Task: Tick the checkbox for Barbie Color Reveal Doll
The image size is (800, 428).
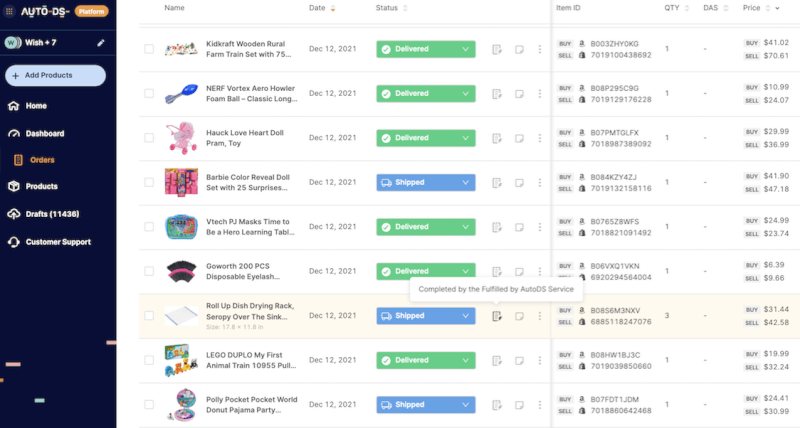Action: click(x=149, y=182)
